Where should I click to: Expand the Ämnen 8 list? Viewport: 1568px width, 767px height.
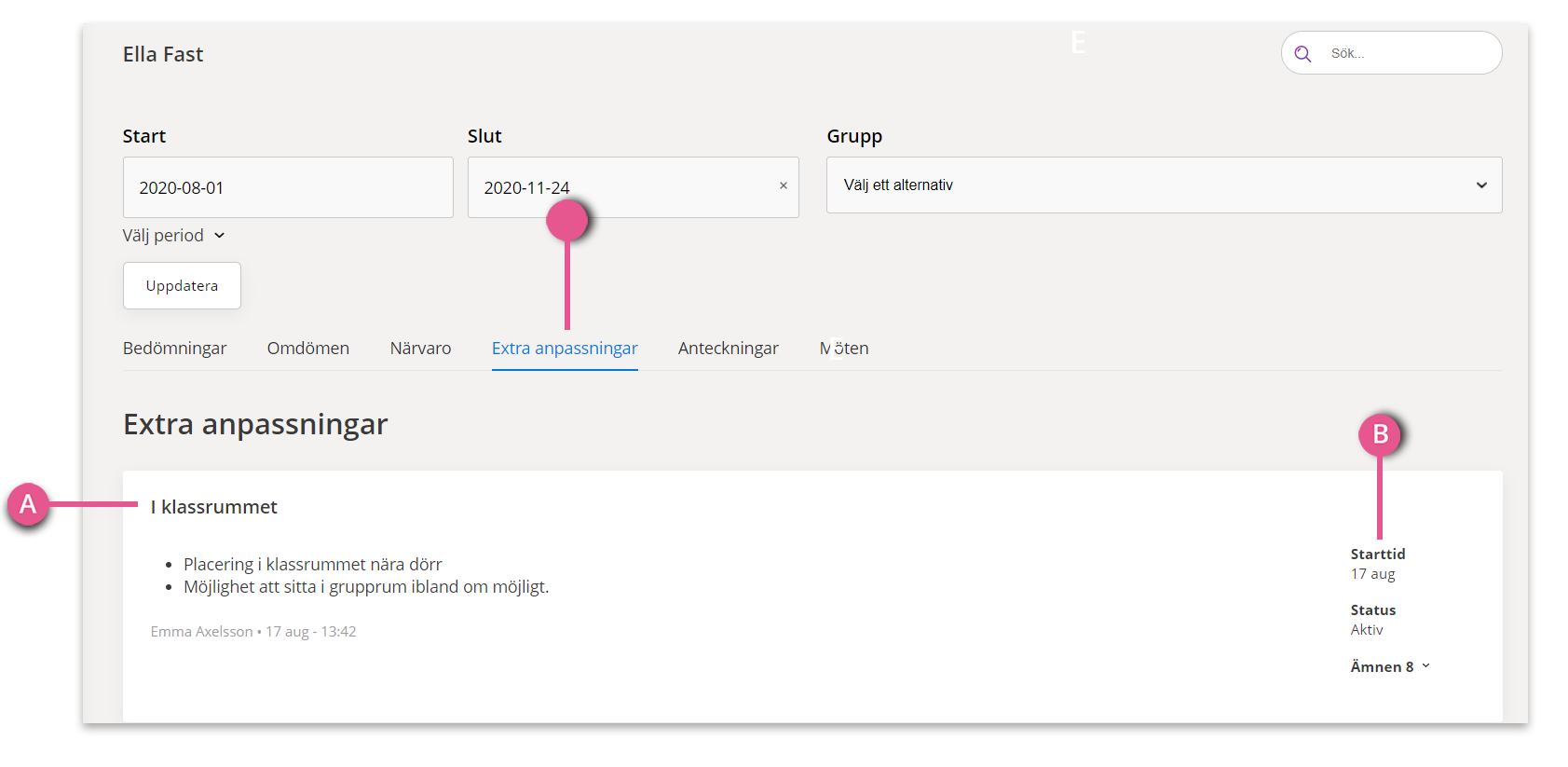click(x=1390, y=666)
